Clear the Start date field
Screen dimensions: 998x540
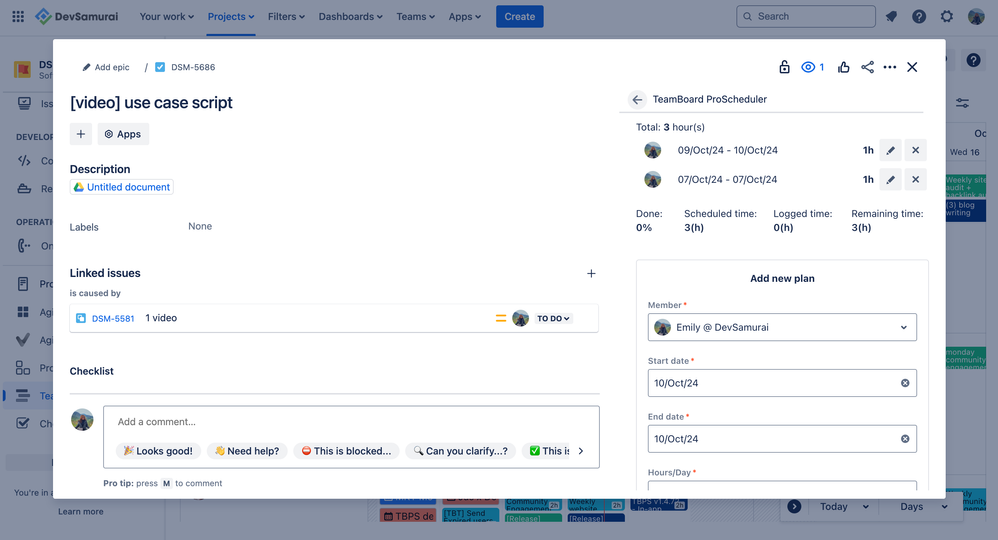[905, 383]
